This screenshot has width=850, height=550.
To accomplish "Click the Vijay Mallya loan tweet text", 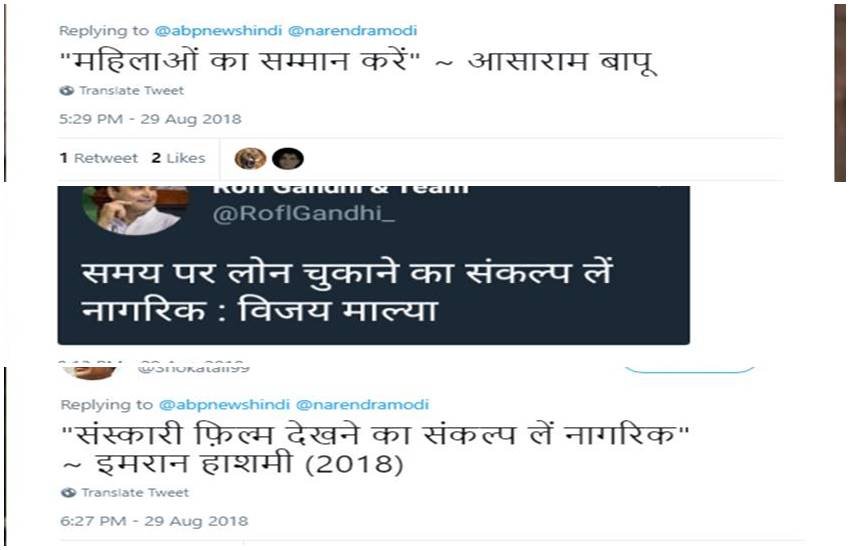I will (347, 291).
